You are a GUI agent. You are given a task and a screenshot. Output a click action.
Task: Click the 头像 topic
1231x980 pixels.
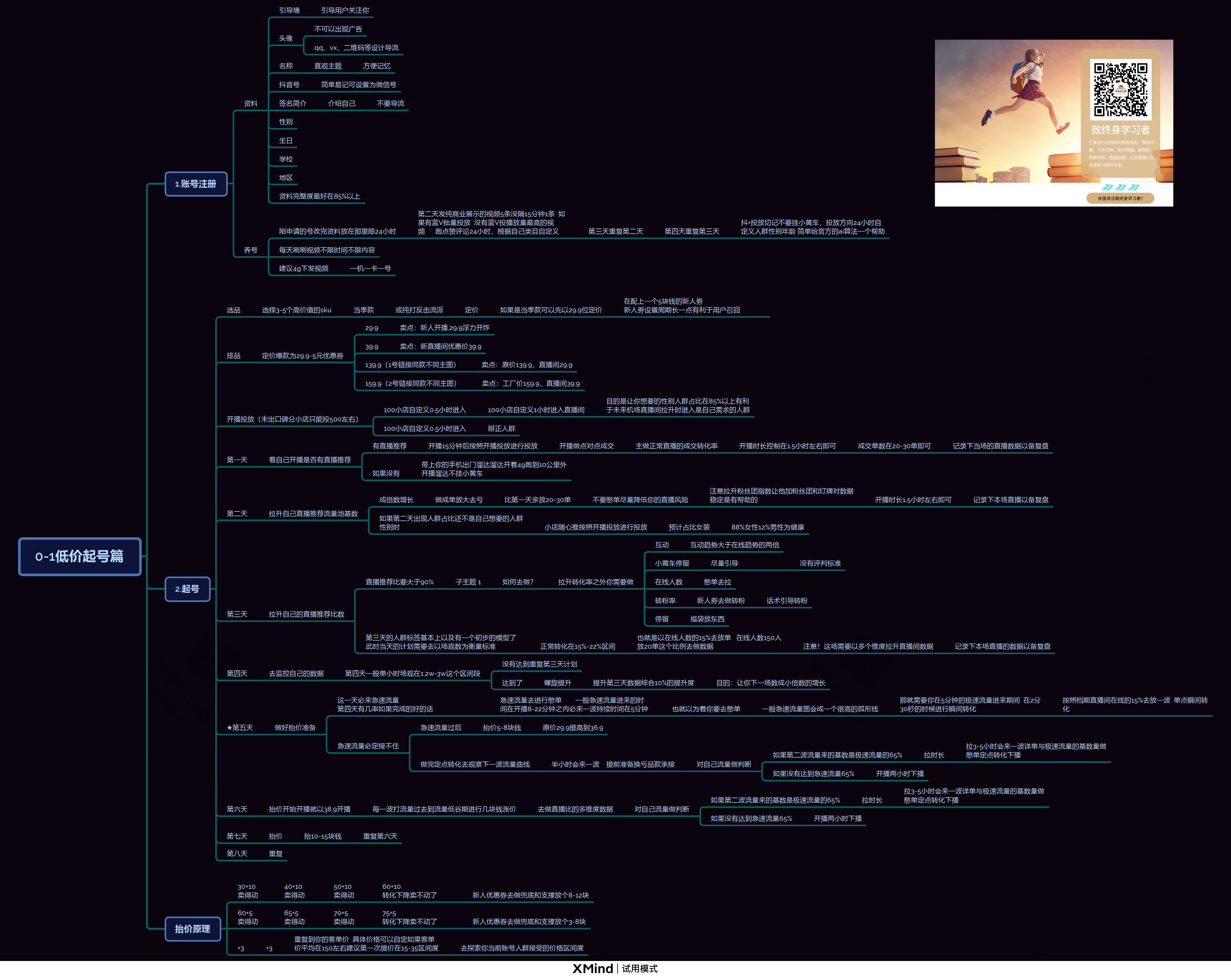pos(285,38)
